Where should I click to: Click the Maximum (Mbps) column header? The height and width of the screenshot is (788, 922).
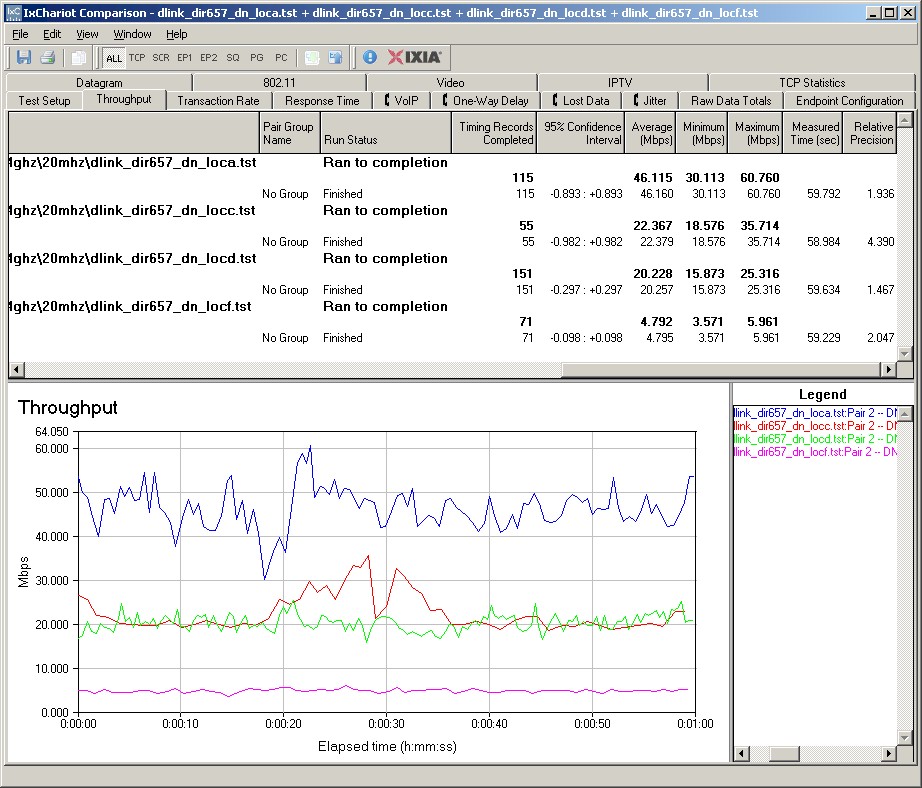(x=756, y=133)
